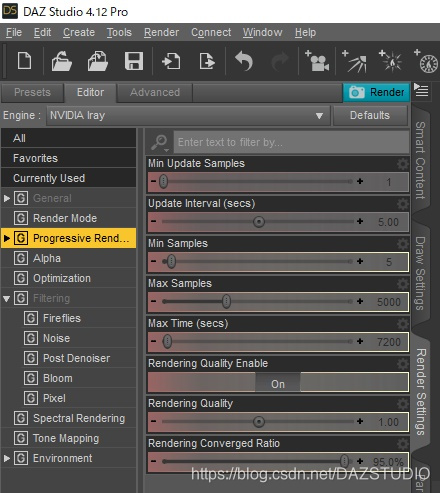Open the Help menu
Screen dimensions: 440x493
point(305,32)
